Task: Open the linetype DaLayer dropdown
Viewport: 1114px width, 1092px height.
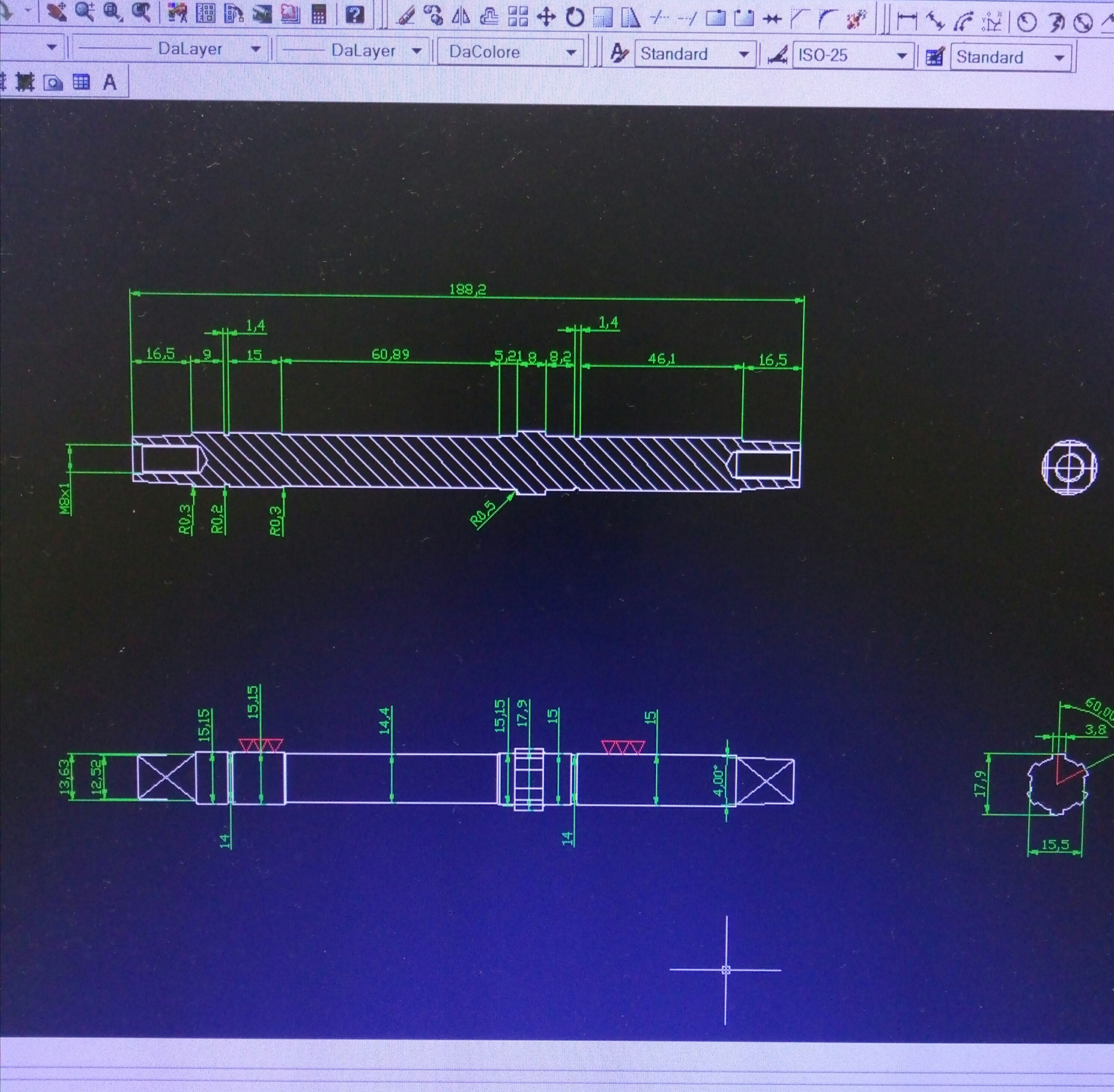Action: 170,49
